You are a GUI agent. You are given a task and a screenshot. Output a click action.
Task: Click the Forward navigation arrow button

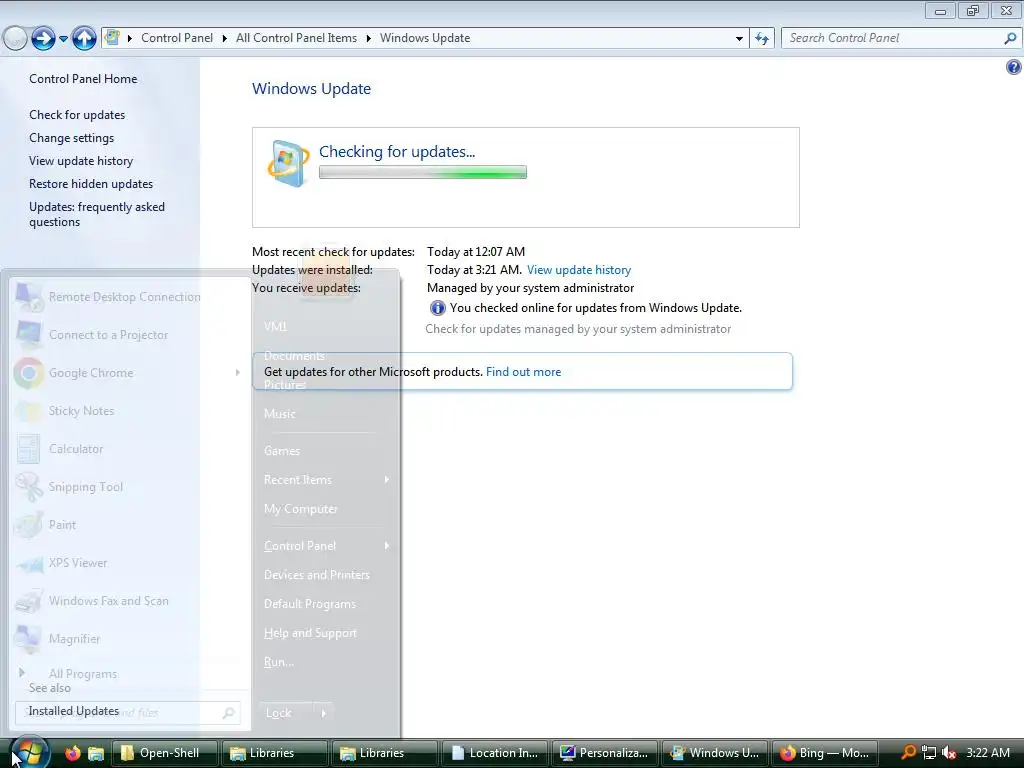click(x=43, y=39)
